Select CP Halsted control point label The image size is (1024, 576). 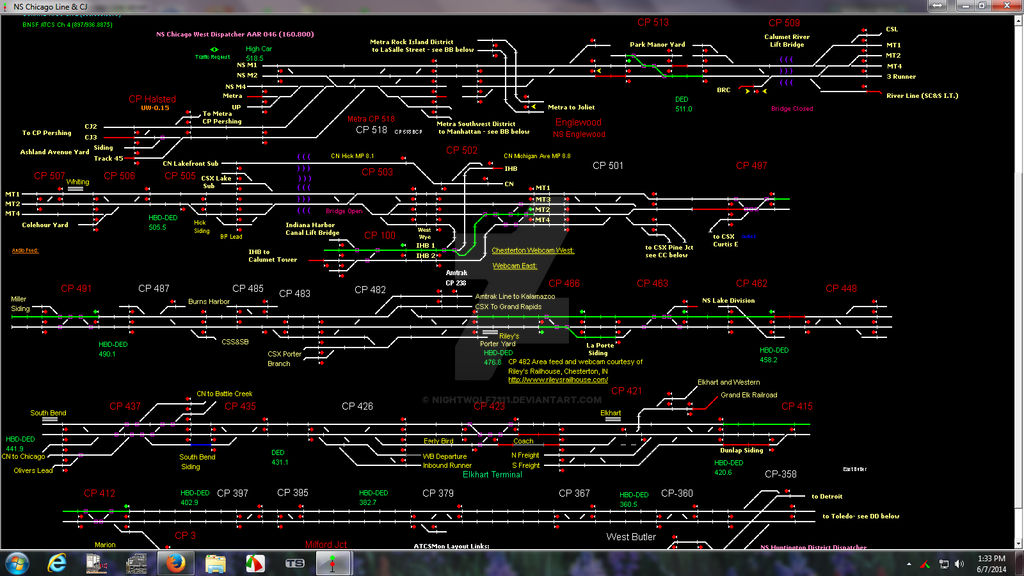[x=152, y=99]
